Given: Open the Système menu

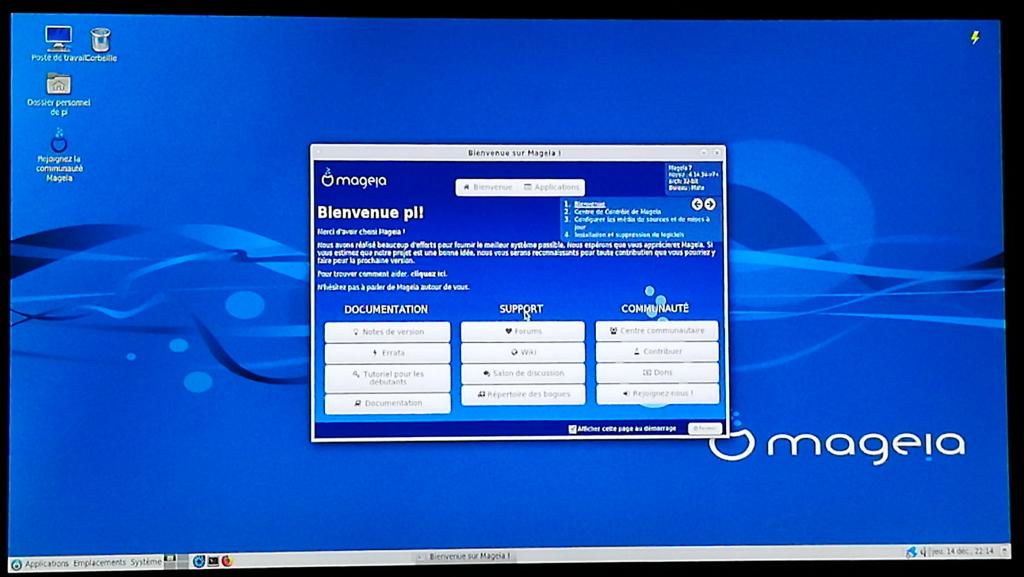Looking at the screenshot, I should (145, 562).
